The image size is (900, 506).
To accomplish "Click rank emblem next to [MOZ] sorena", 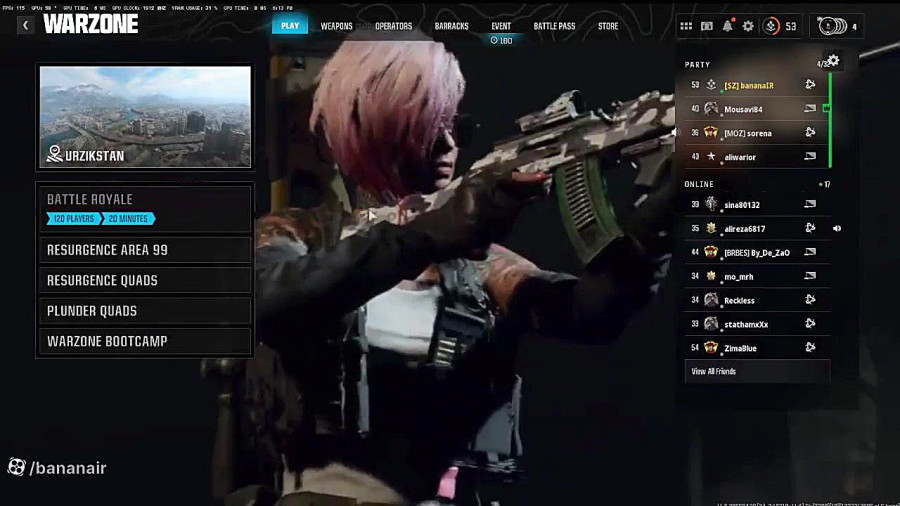I will 711,133.
